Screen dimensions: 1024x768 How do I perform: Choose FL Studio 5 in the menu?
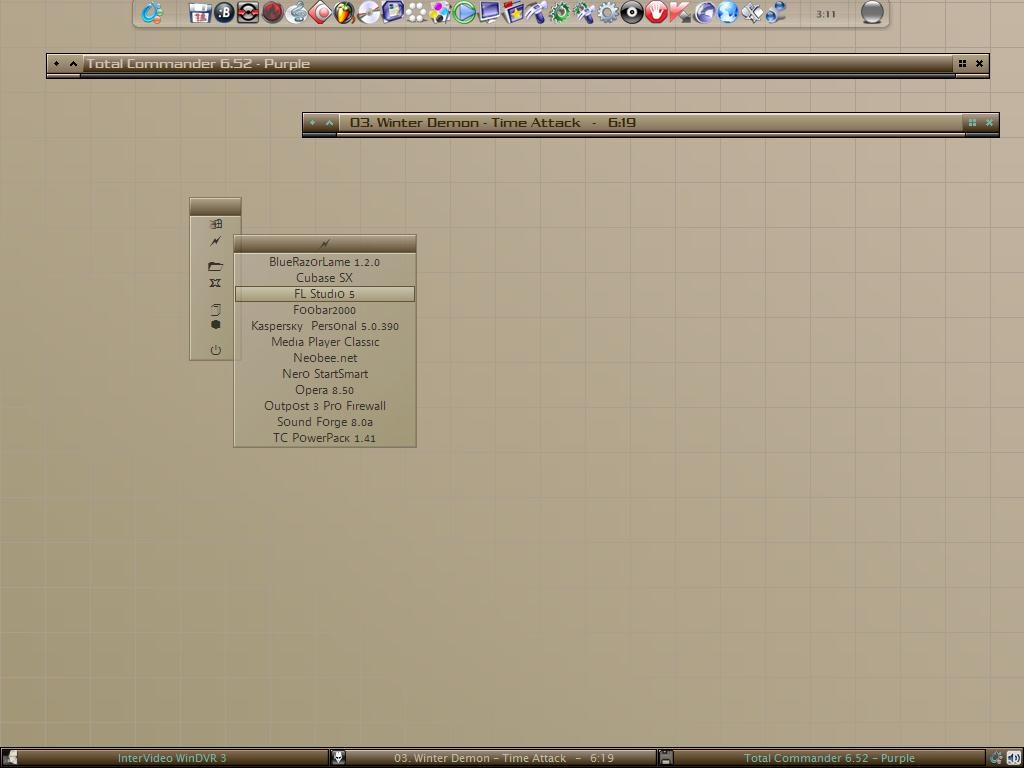click(325, 294)
